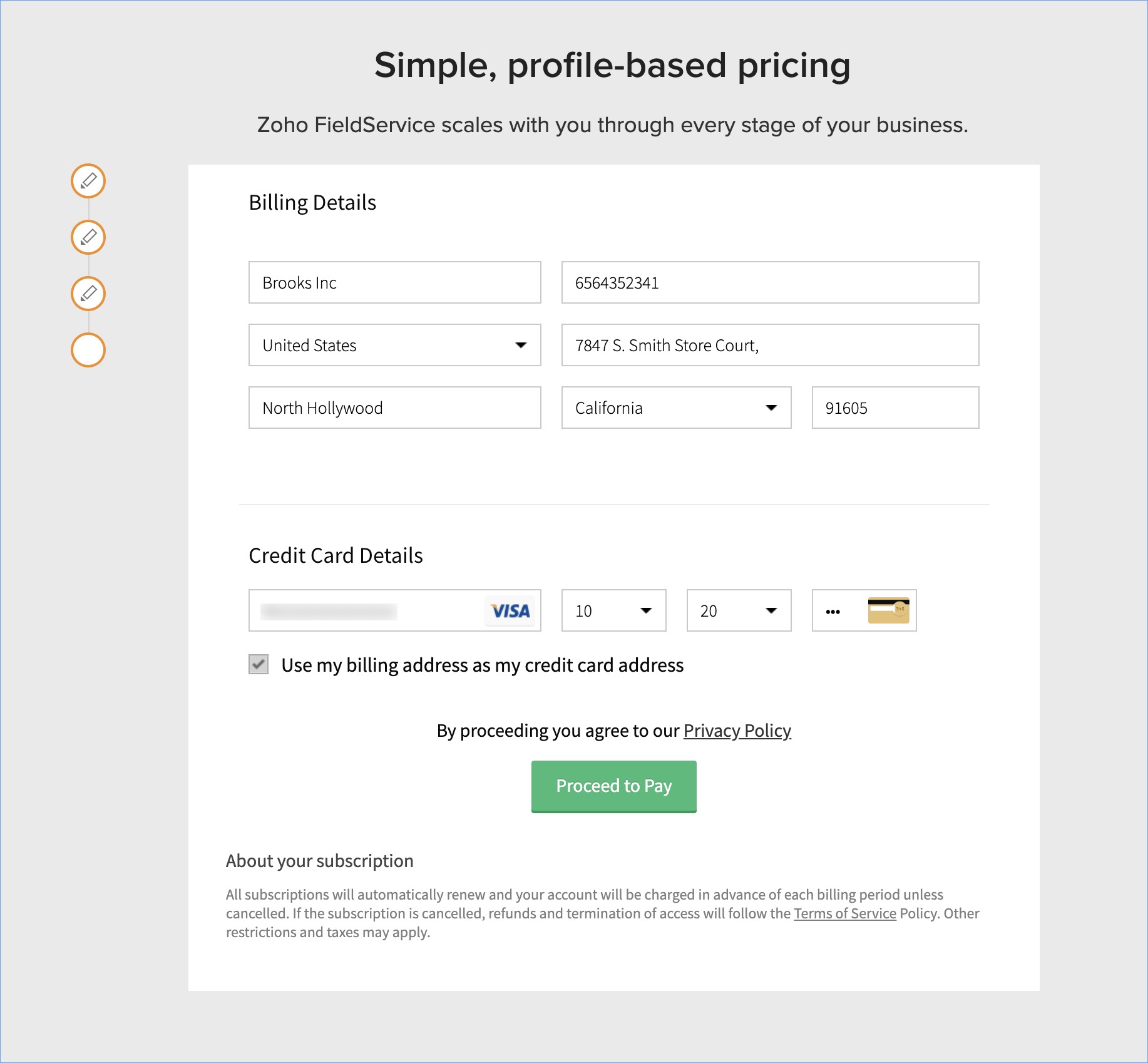Expand the California state dropdown
Image resolution: width=1148 pixels, height=1063 pixels.
tap(676, 408)
